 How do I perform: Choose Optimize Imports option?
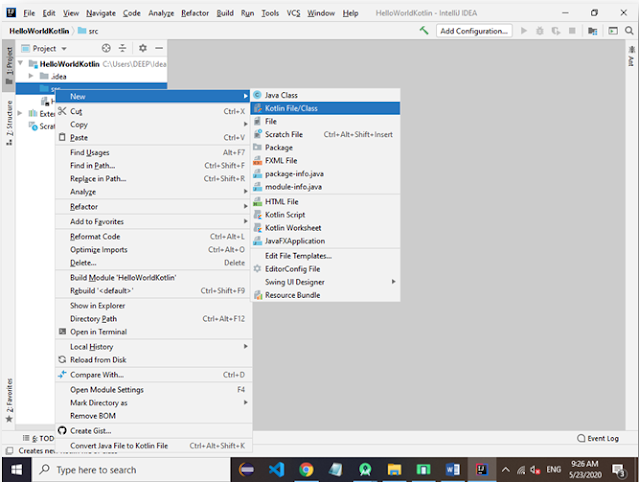[x=153, y=249]
